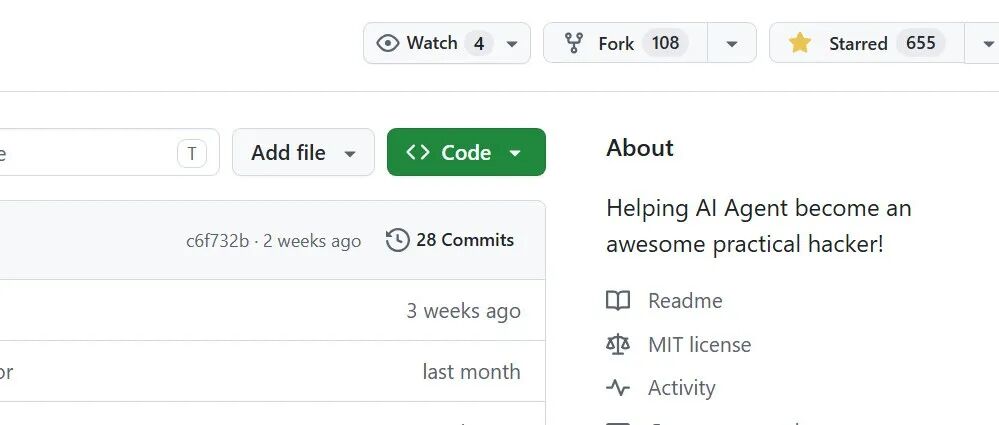The height and width of the screenshot is (425, 999).
Task: Click the Fork repository icon
Action: pyautogui.click(x=574, y=43)
